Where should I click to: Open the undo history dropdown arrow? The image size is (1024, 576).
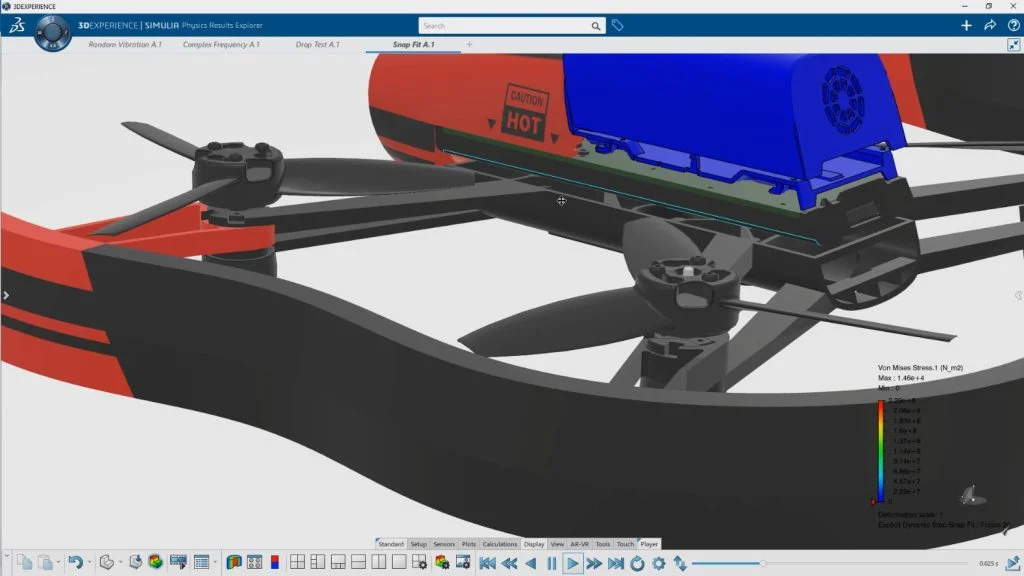tap(89, 563)
